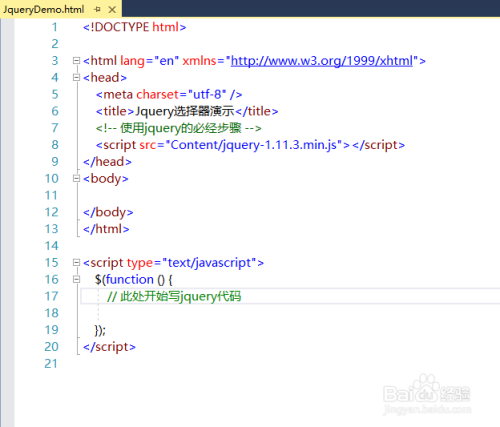Screen dimensions: 500x427
Task: Click the closing </html> tag
Action: 106,229
